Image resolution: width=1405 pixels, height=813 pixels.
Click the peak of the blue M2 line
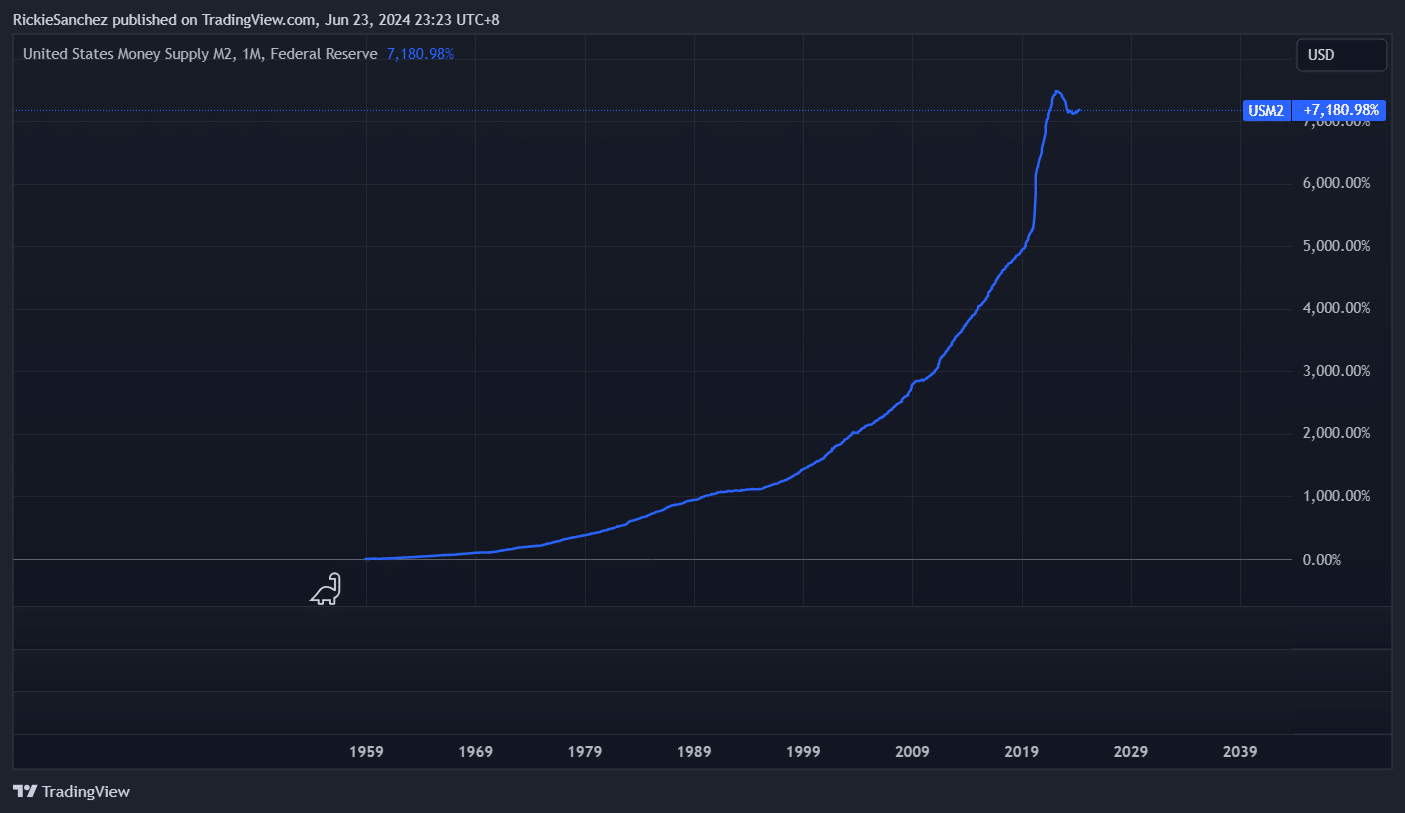tap(1057, 92)
